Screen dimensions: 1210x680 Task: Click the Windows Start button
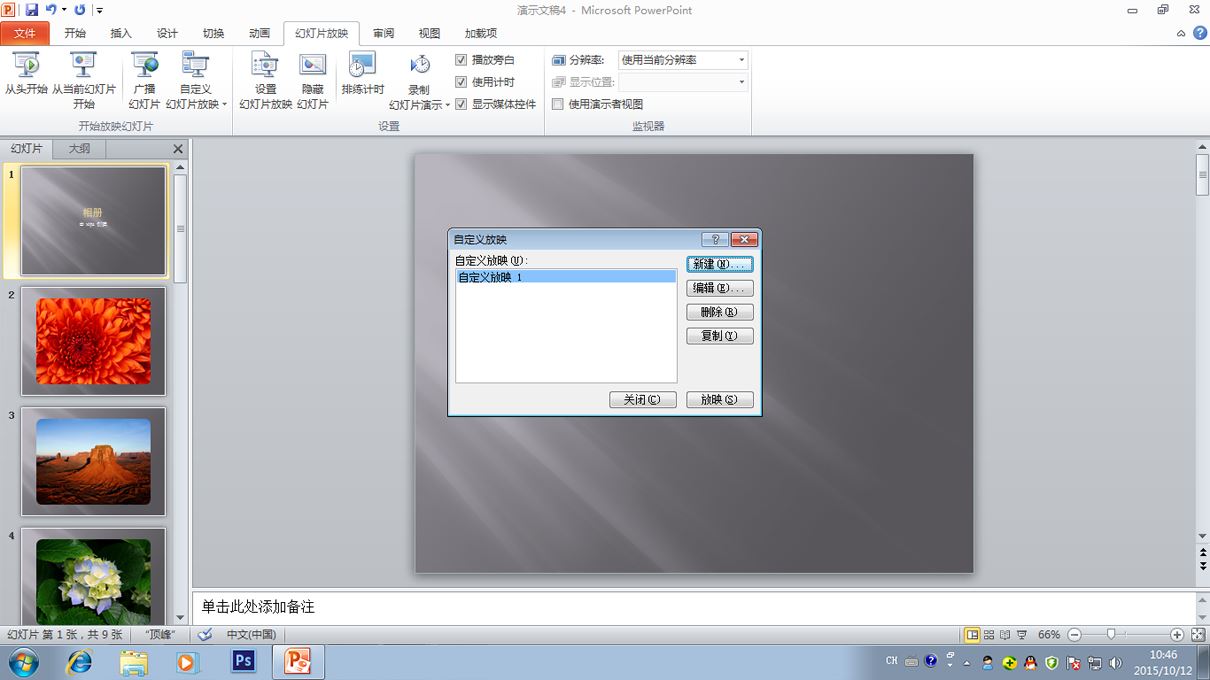pyautogui.click(x=23, y=661)
